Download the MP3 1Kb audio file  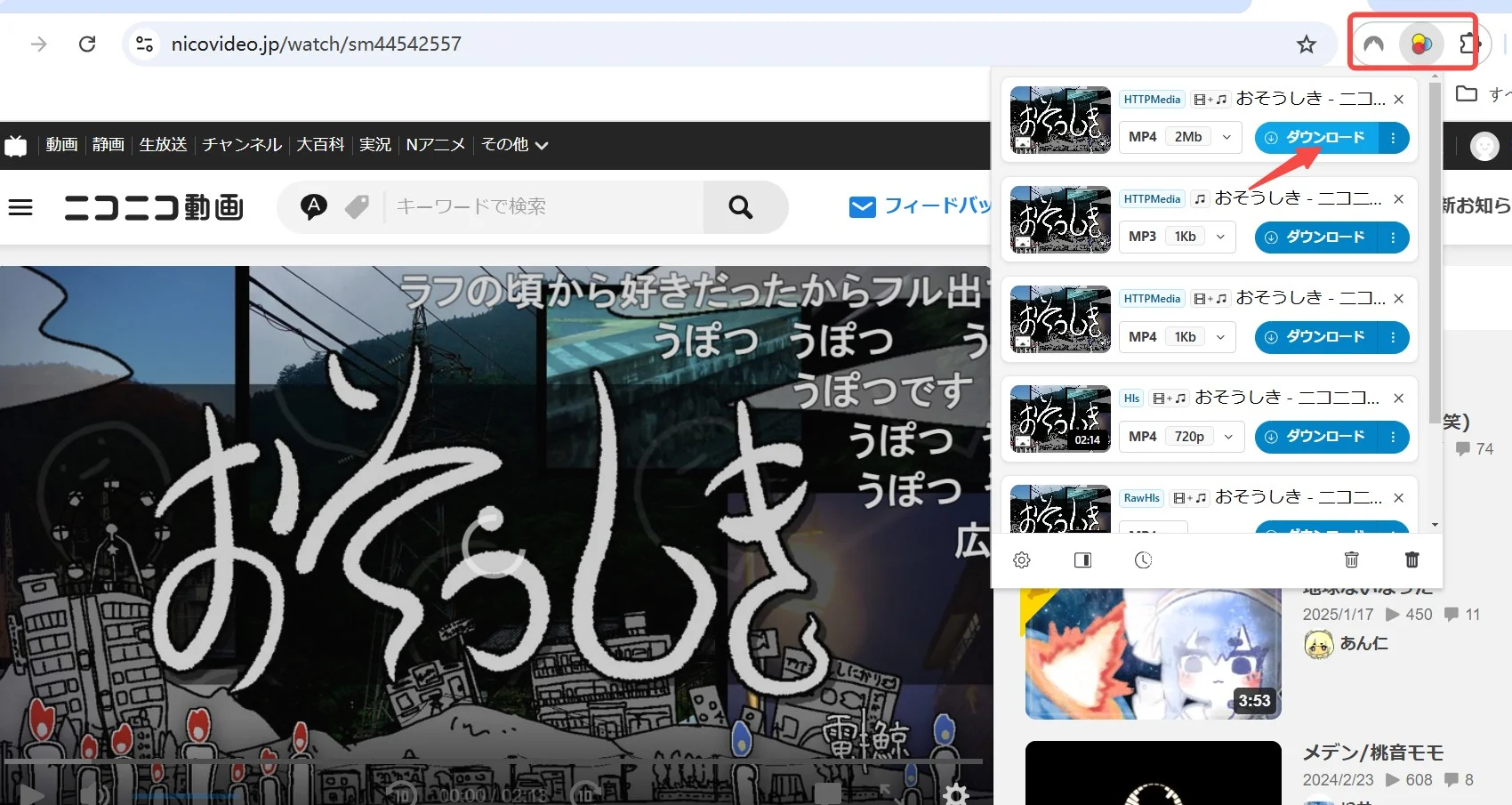pos(1316,237)
